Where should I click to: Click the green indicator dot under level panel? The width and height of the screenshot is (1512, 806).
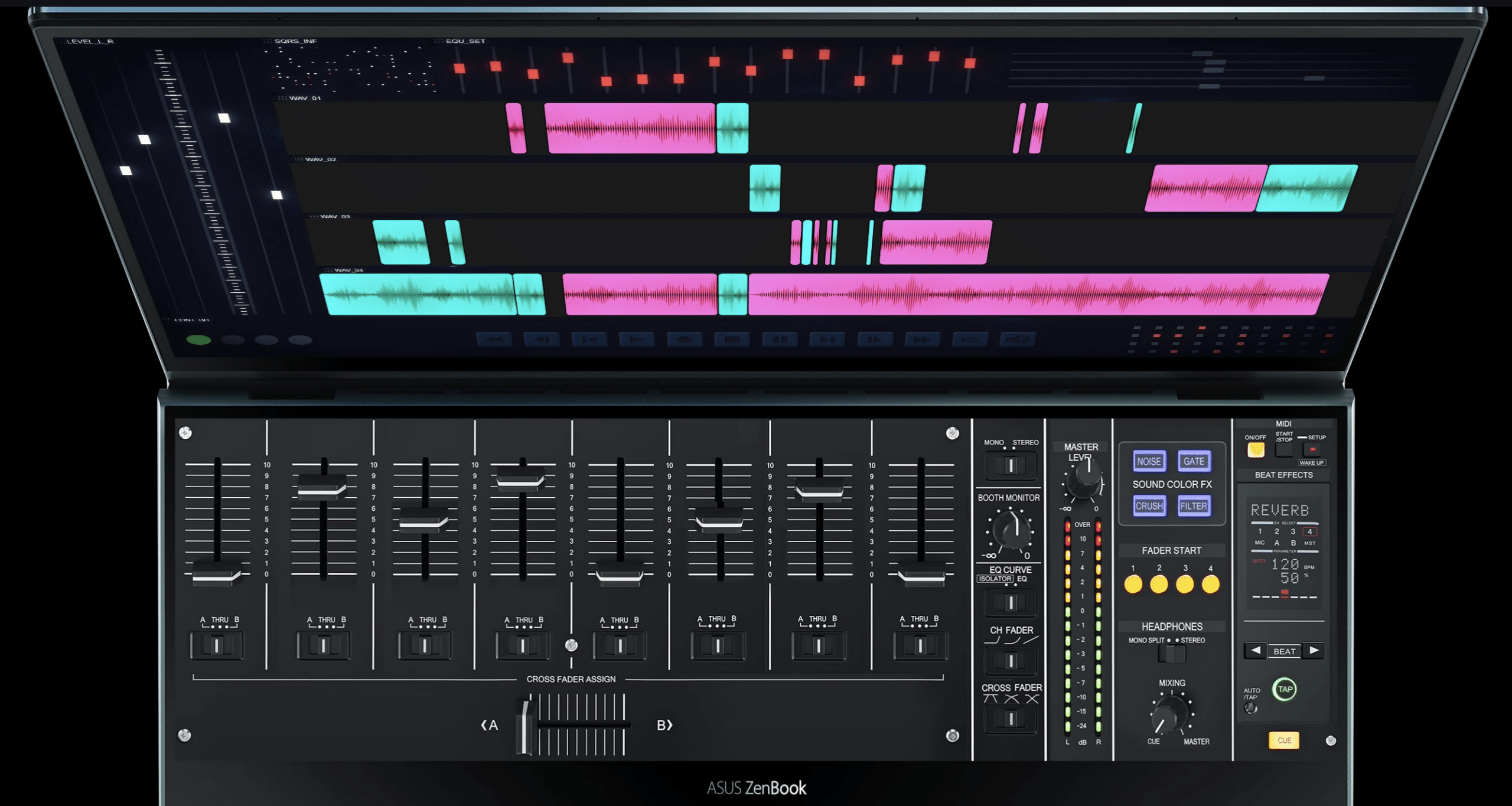pos(198,340)
